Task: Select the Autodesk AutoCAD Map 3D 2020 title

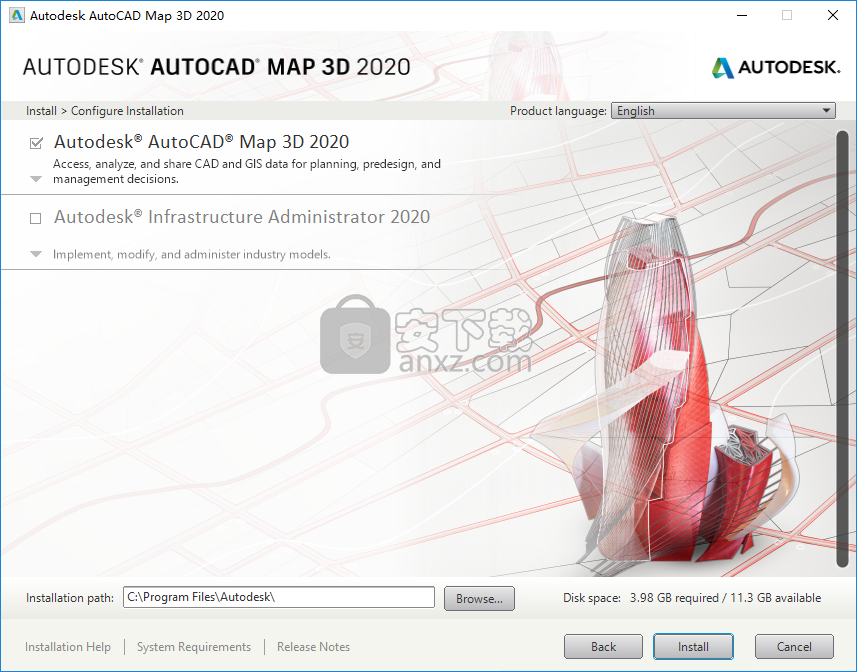Action: coord(201,142)
